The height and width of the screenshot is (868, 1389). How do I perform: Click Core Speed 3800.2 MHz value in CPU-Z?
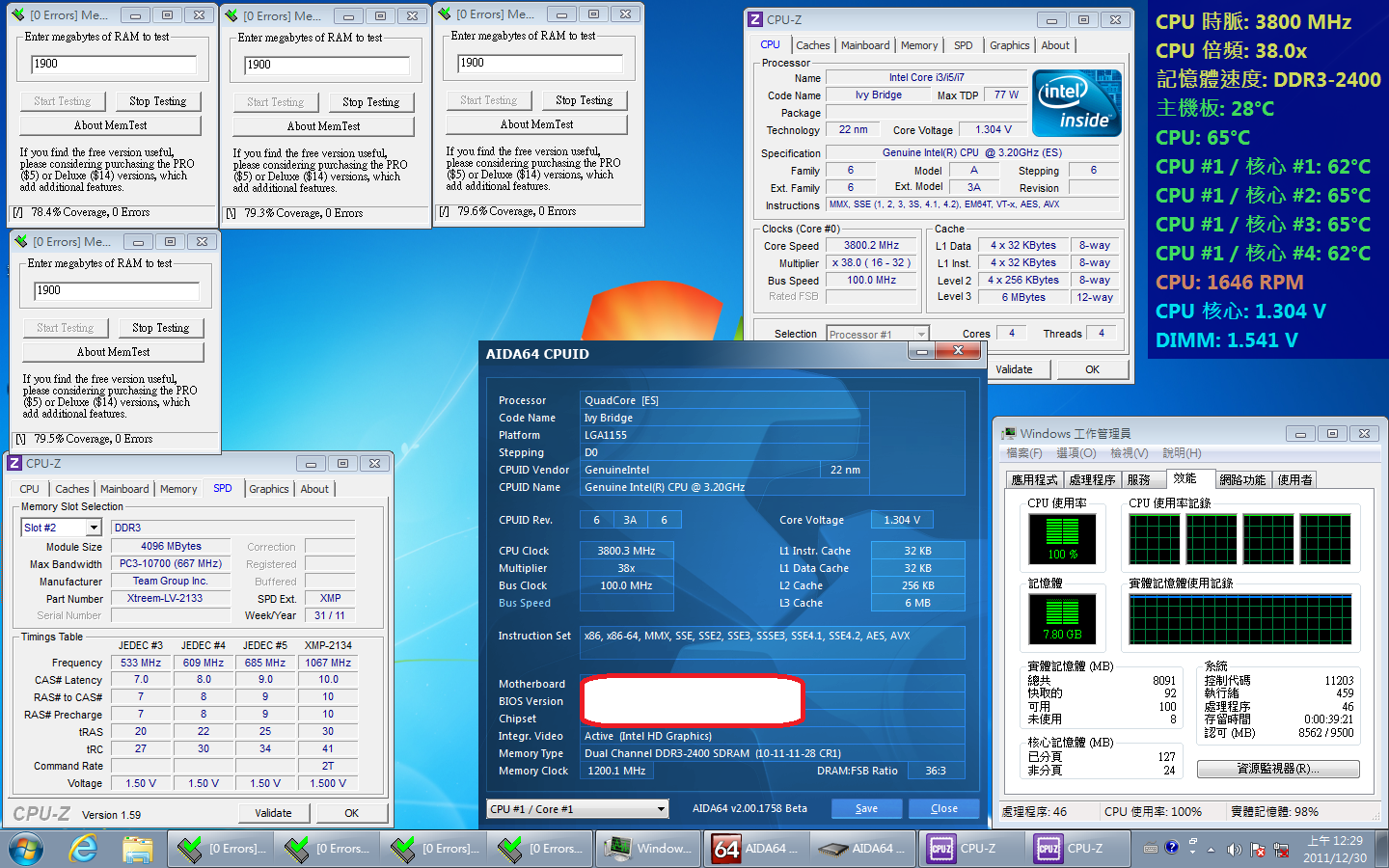click(x=871, y=246)
